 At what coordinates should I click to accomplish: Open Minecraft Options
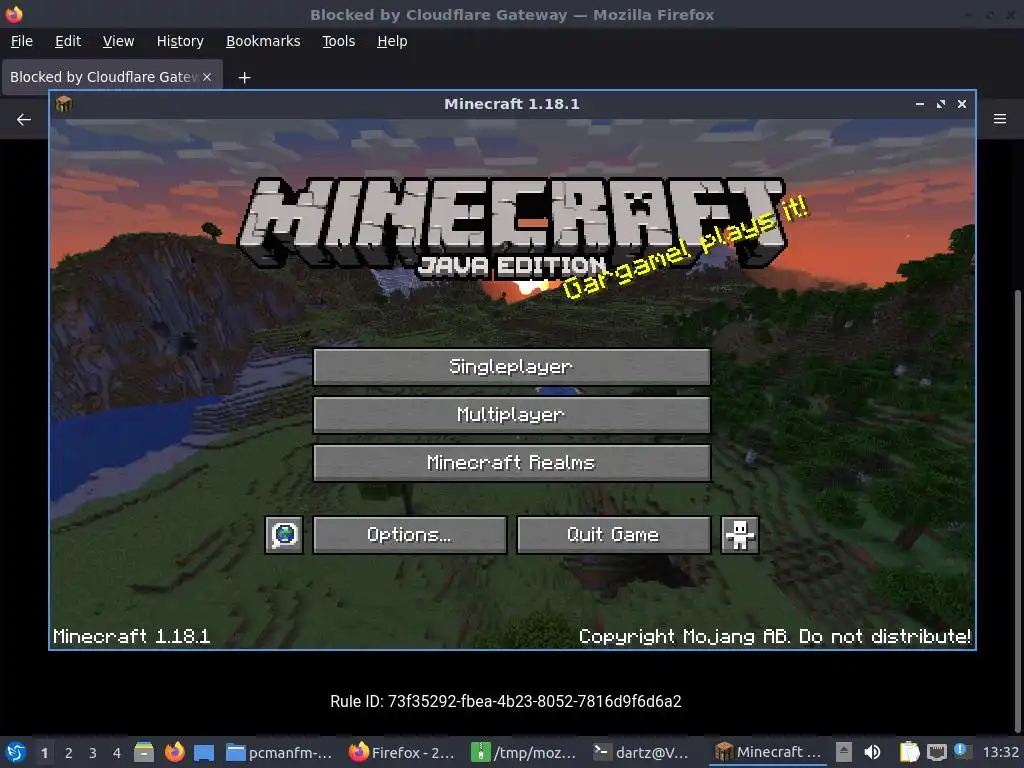(x=409, y=535)
